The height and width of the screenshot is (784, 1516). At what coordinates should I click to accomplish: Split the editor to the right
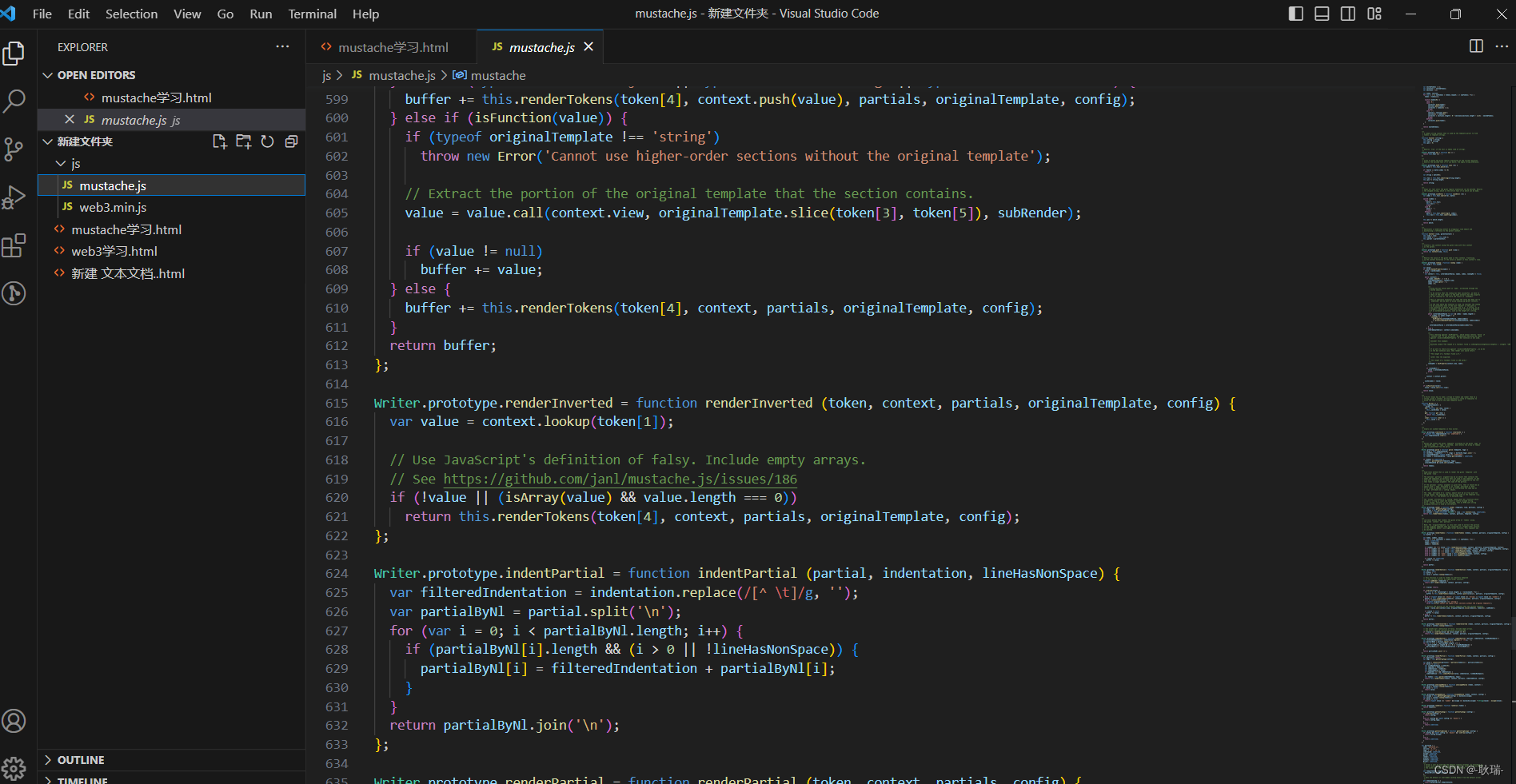coord(1476,46)
